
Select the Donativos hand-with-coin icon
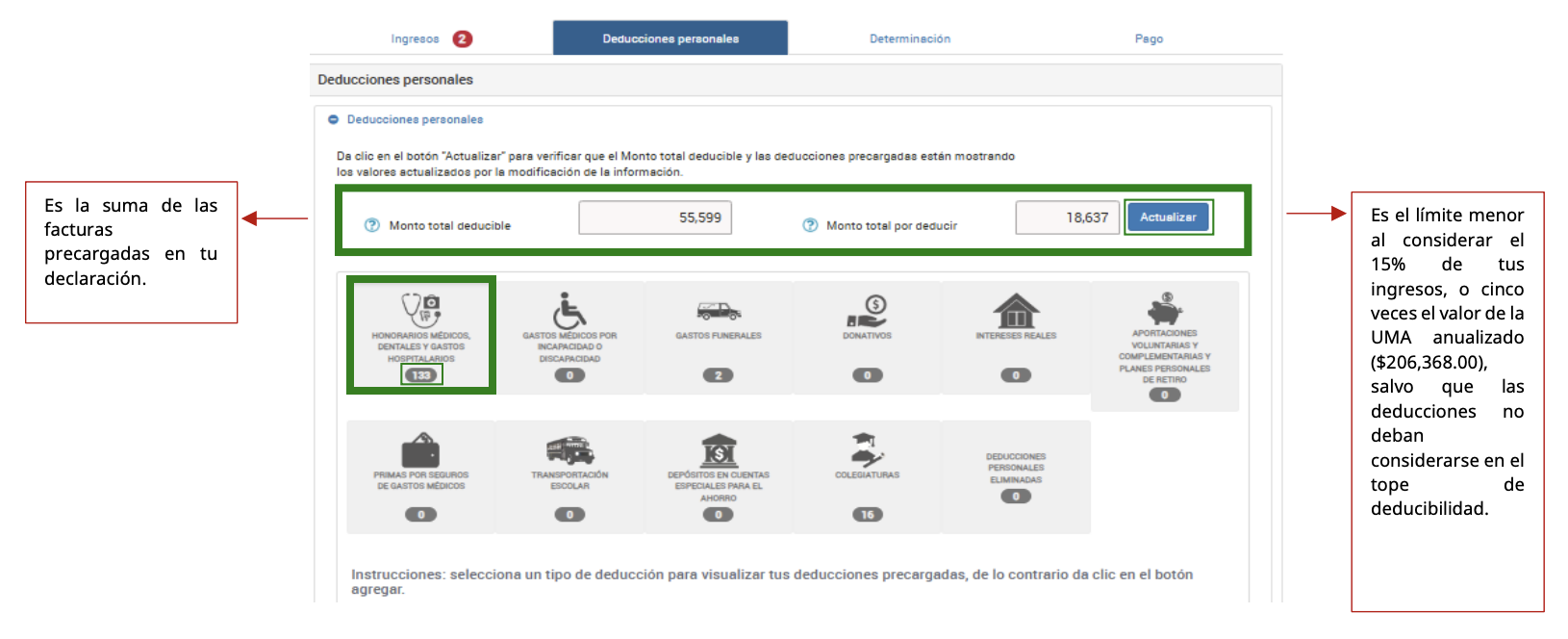coord(867,311)
